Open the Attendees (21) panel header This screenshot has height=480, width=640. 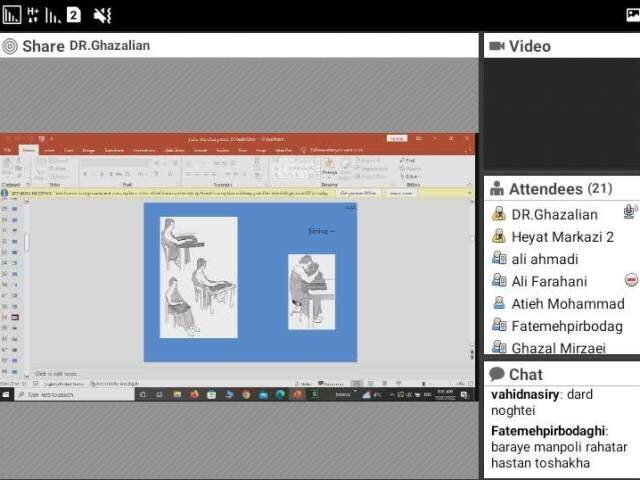coord(560,189)
